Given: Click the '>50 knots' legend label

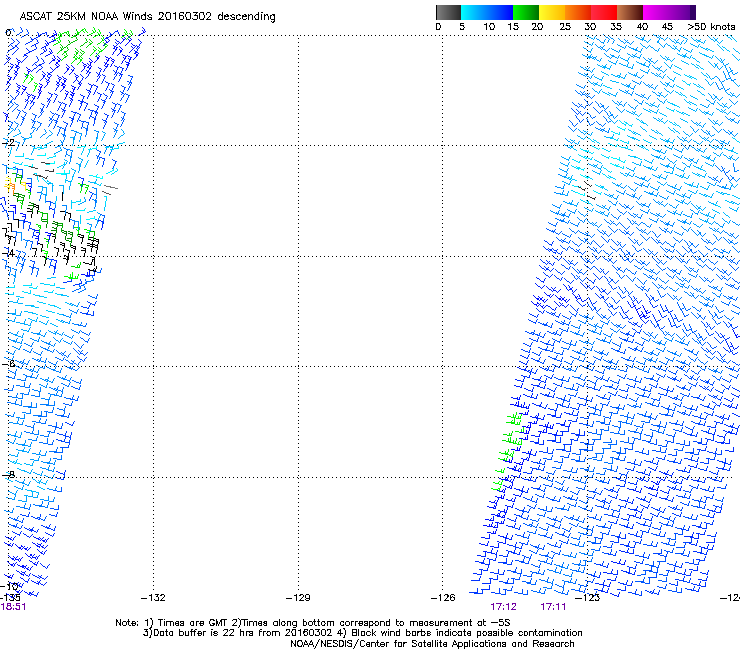Looking at the screenshot, I should point(711,27).
